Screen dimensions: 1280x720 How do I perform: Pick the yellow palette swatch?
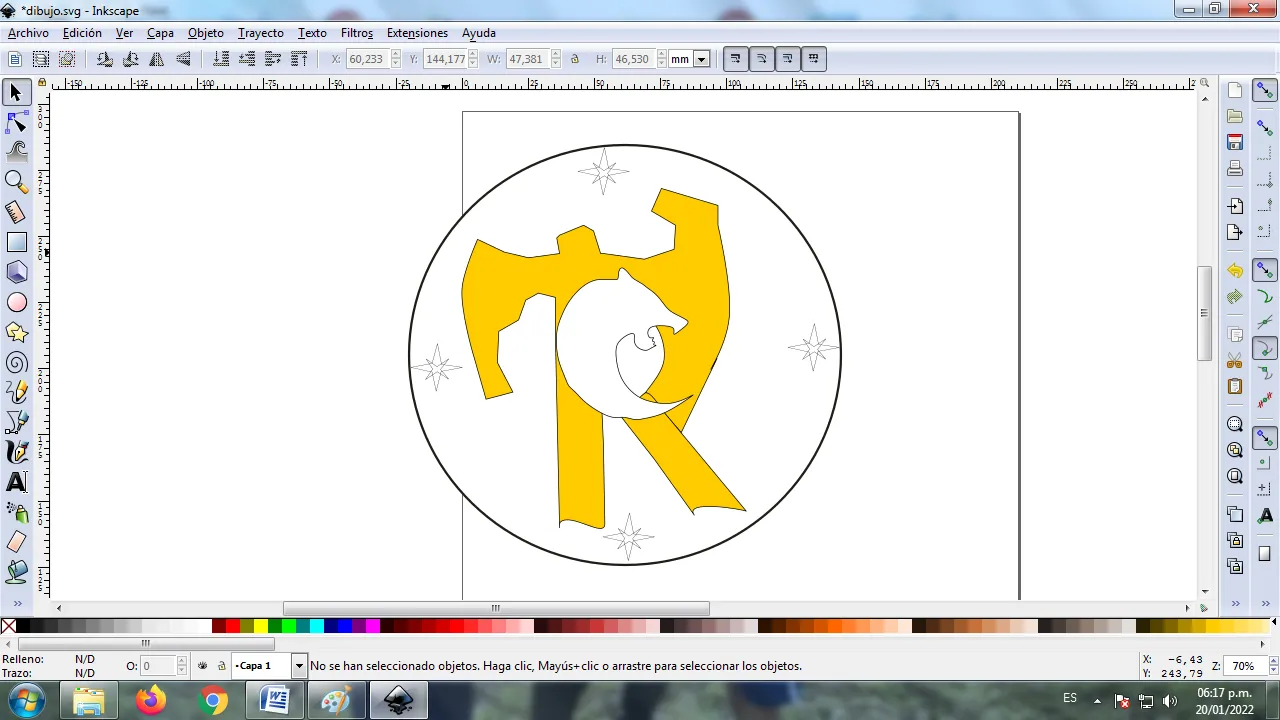click(x=260, y=626)
